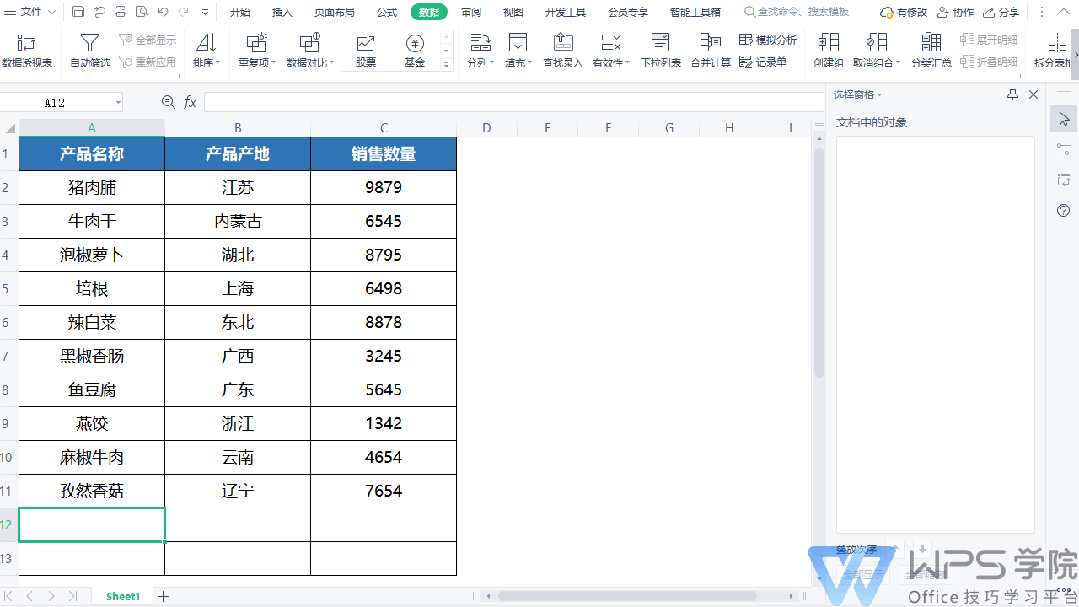
Task: Click the zoom magnifier beside fx
Action: [x=168, y=102]
